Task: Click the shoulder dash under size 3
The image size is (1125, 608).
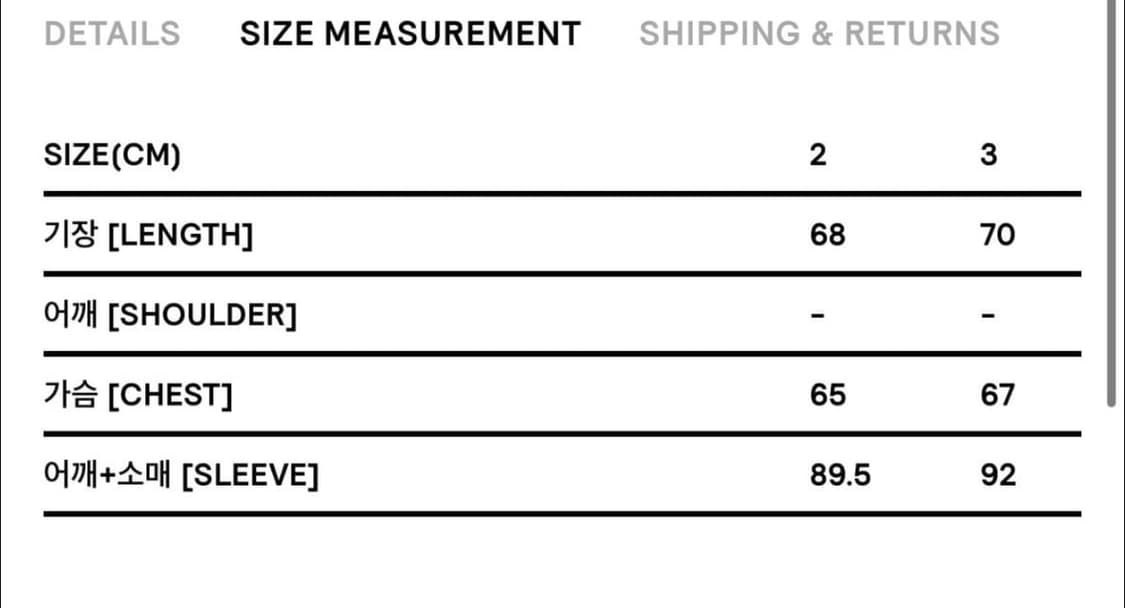Action: [x=988, y=316]
